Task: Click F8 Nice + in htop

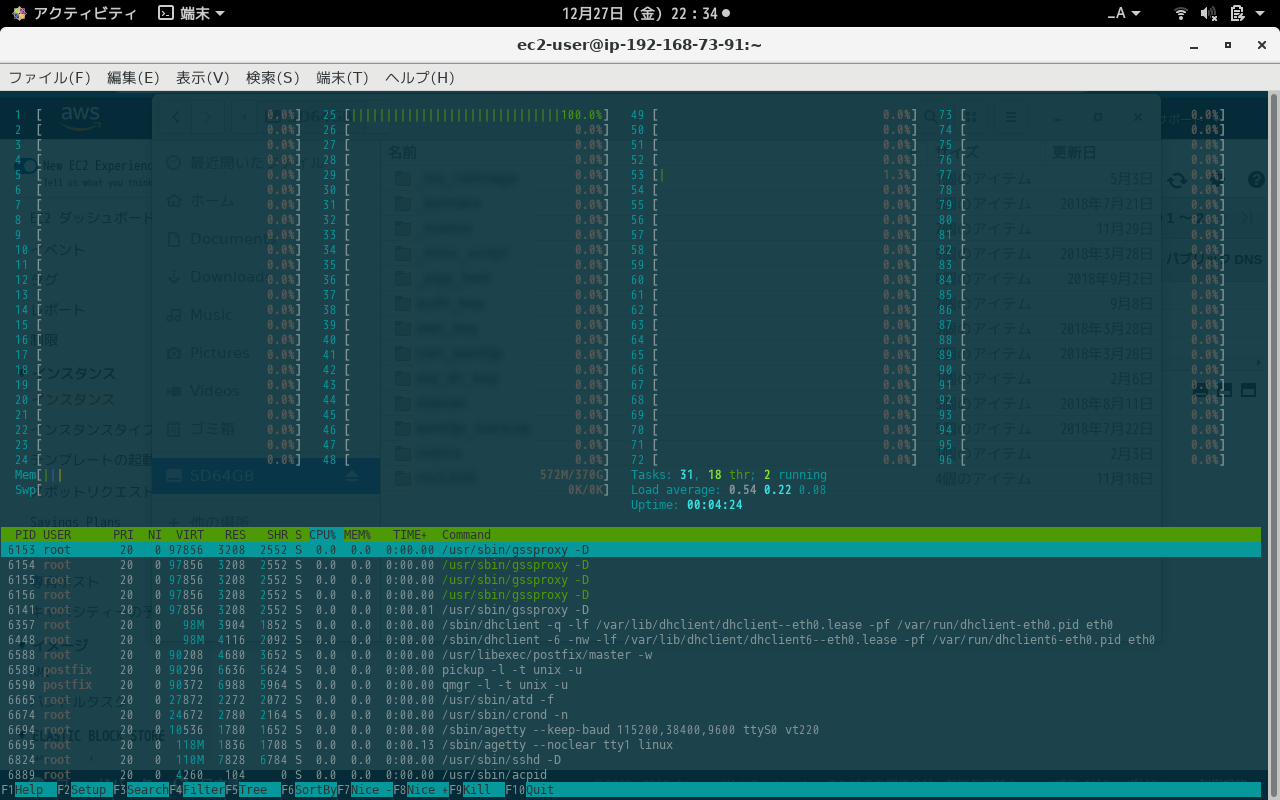Action: (421, 790)
